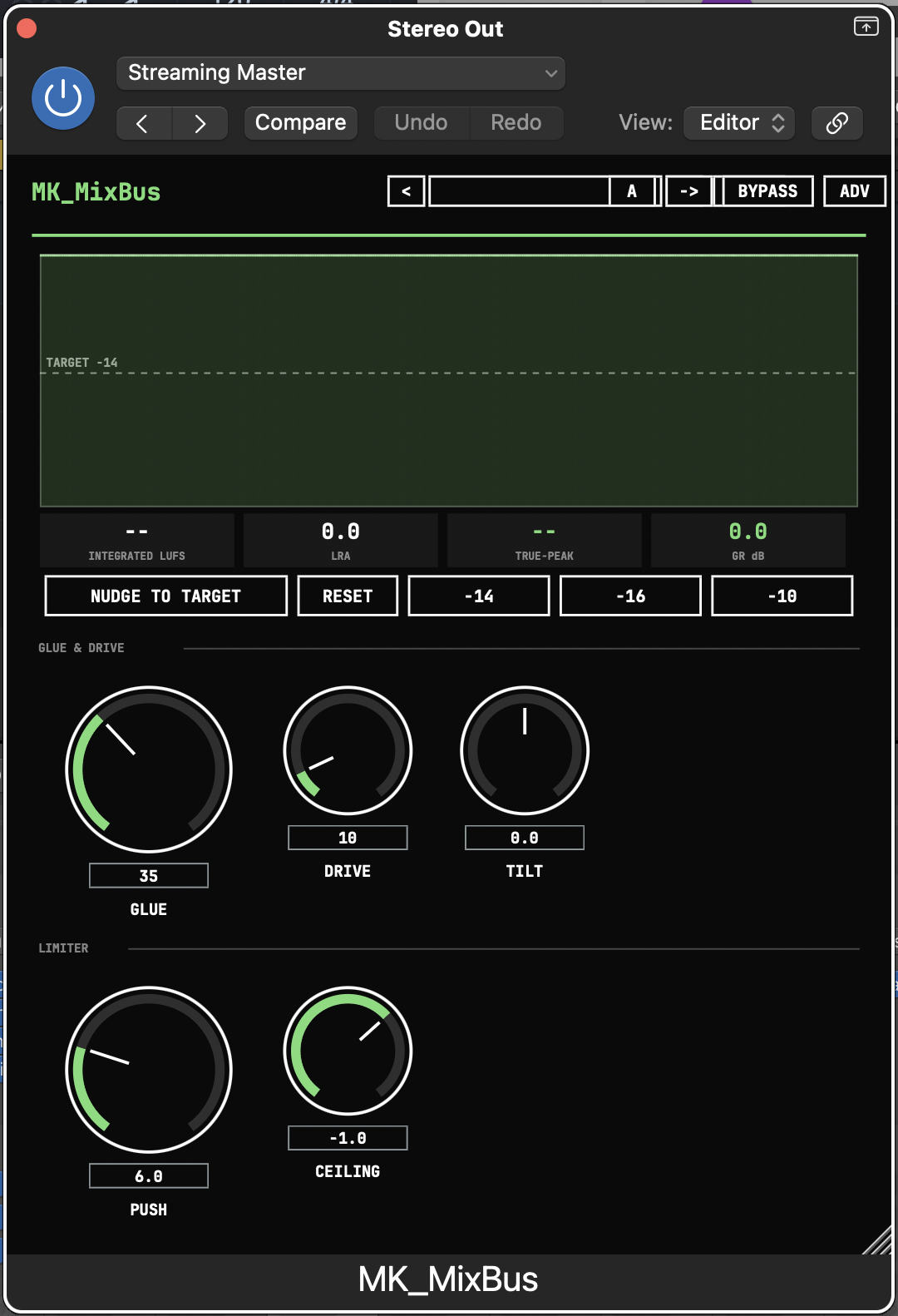Close the plugin window with red button
Screen dimensions: 898x1316
(27, 28)
